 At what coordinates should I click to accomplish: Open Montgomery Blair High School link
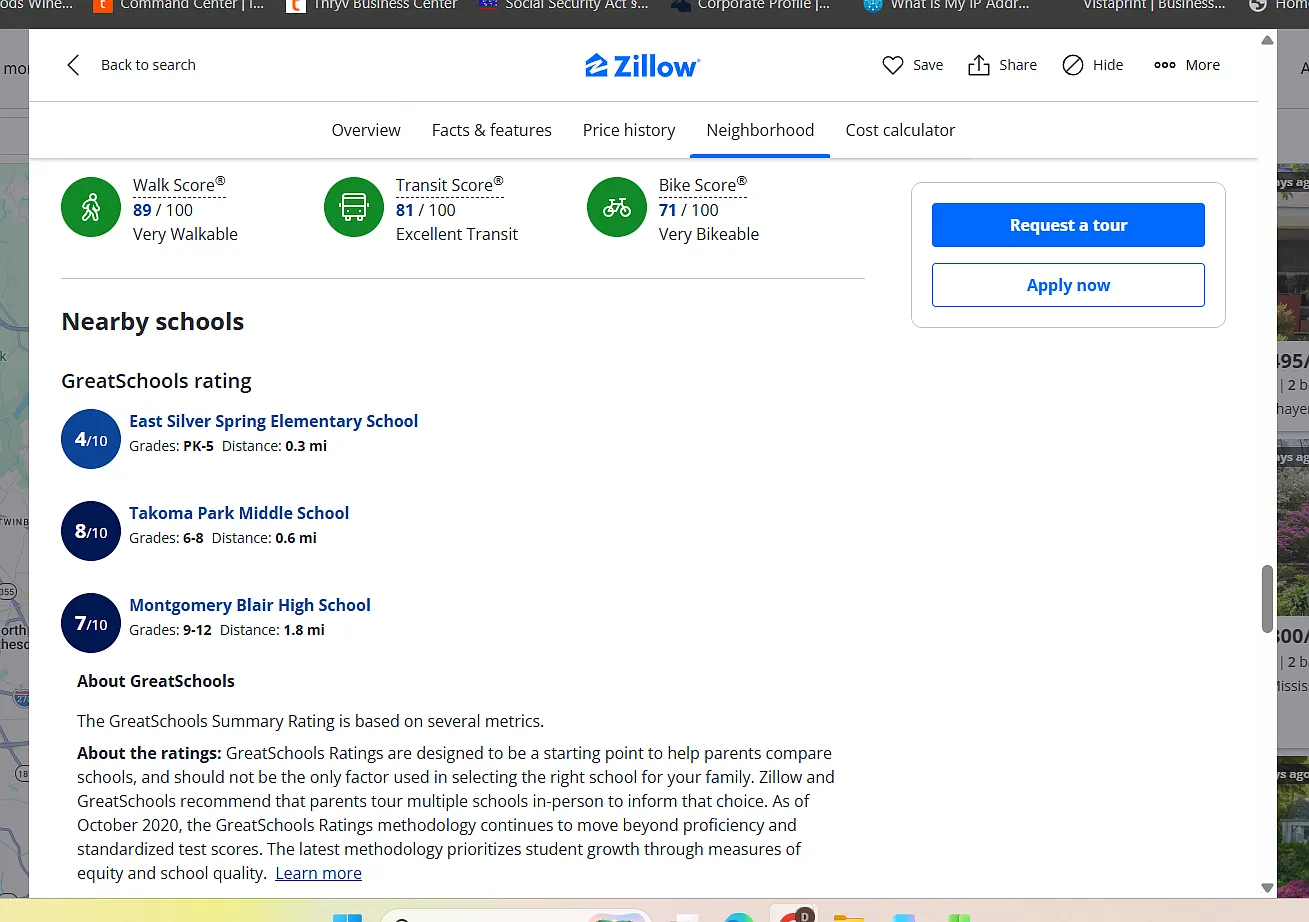coord(250,605)
